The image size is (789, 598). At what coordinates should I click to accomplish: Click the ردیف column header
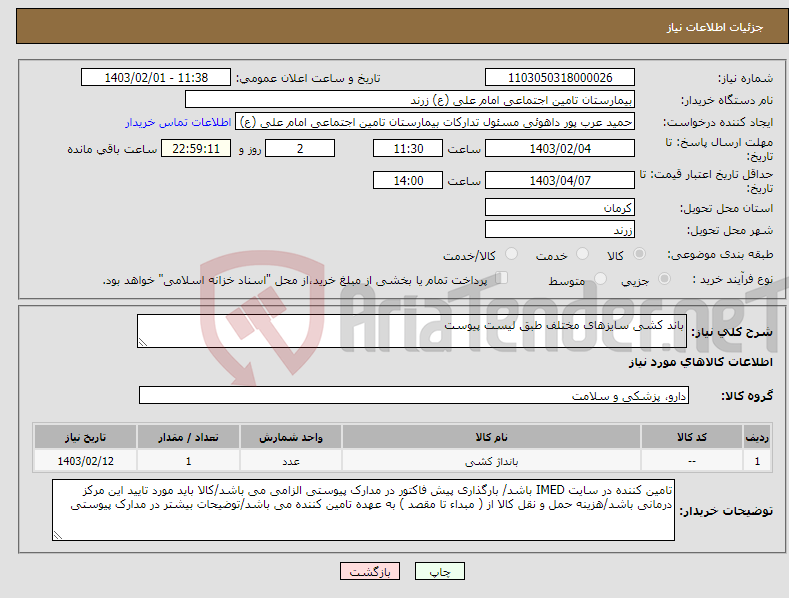757,437
